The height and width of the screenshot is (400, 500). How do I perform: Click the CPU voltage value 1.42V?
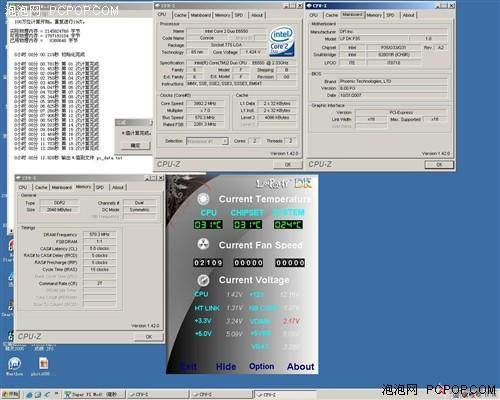click(234, 294)
